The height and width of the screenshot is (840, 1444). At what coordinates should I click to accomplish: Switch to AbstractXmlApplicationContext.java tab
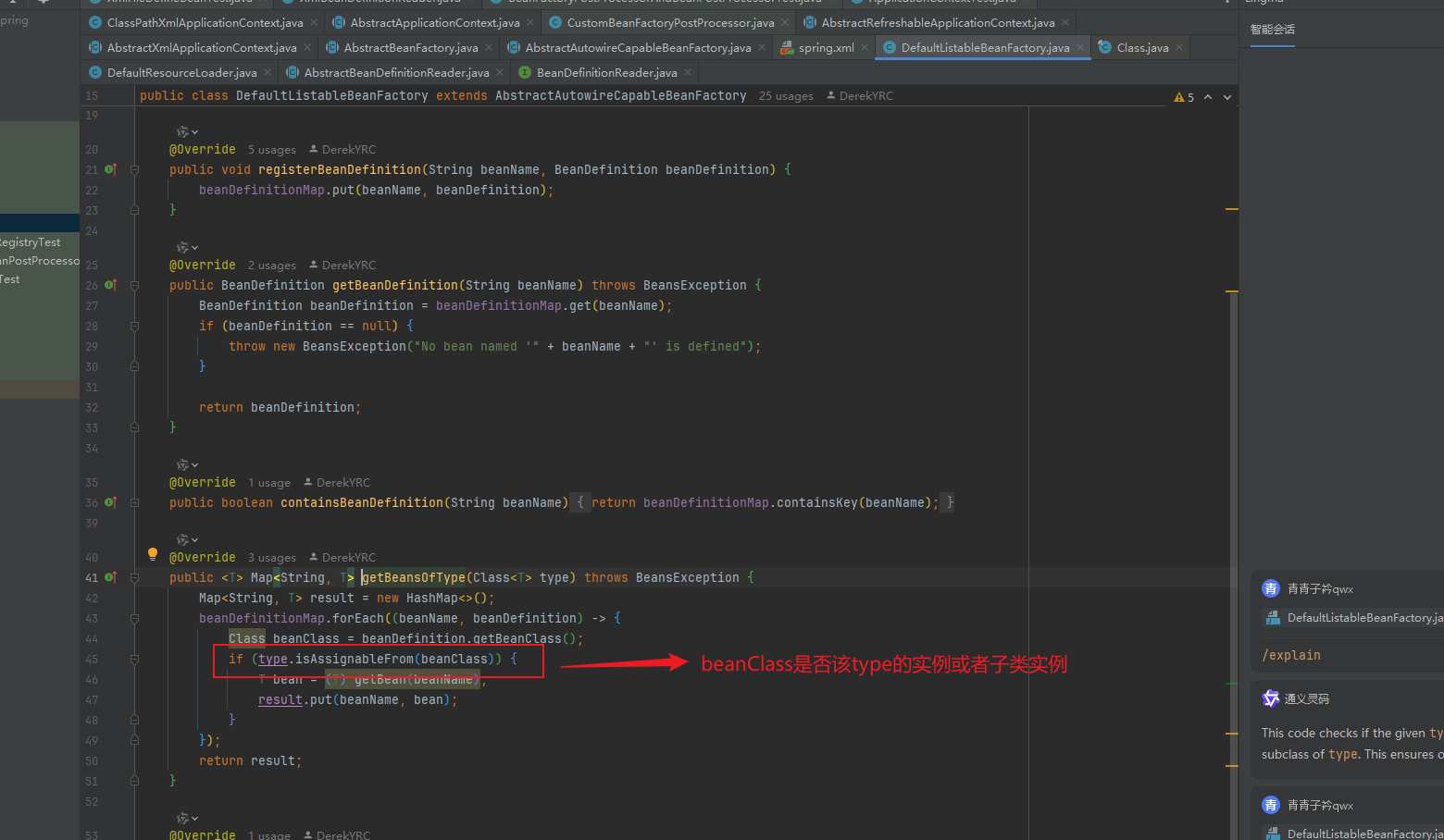click(202, 47)
